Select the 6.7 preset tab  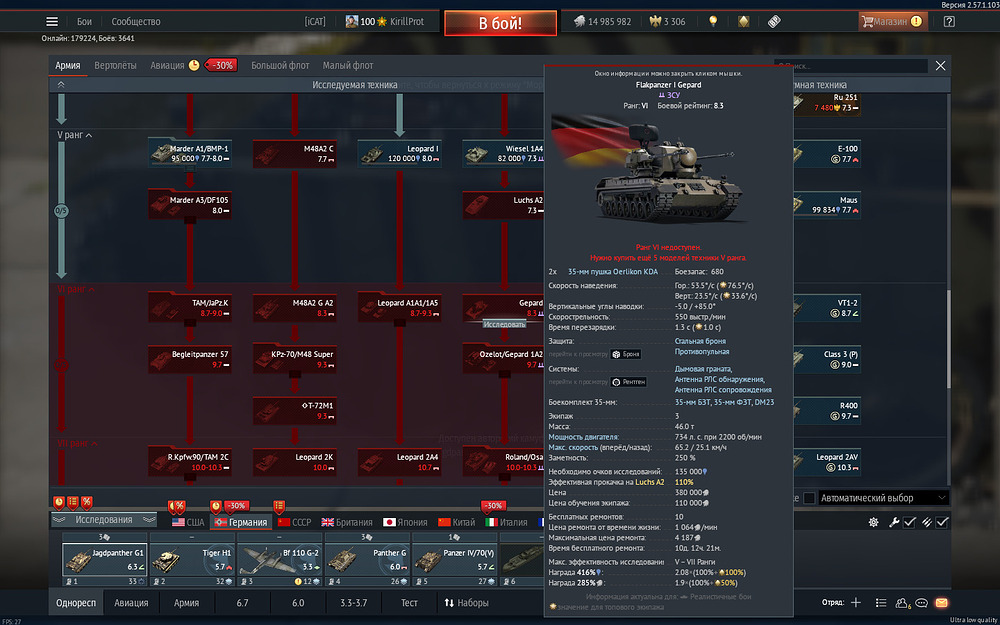(x=242, y=603)
